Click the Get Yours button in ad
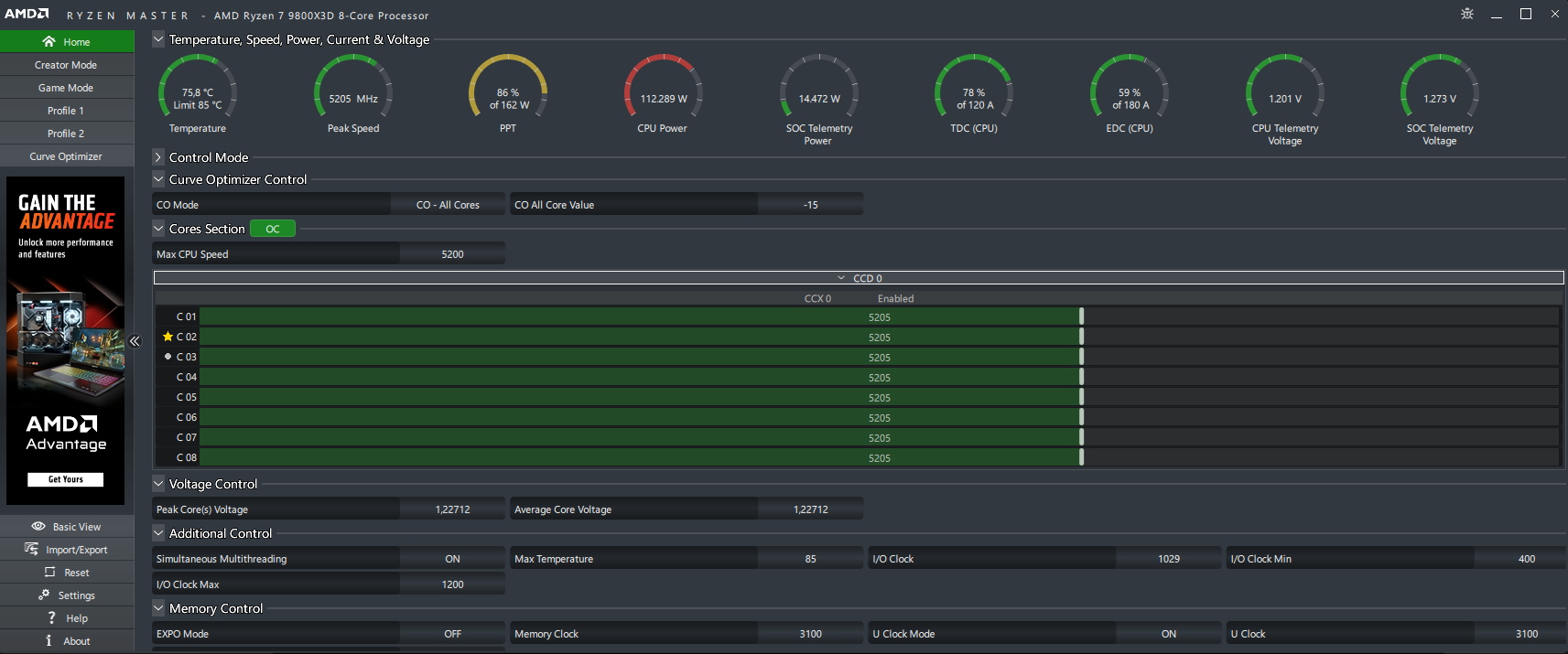1568x654 pixels. pyautogui.click(x=65, y=479)
